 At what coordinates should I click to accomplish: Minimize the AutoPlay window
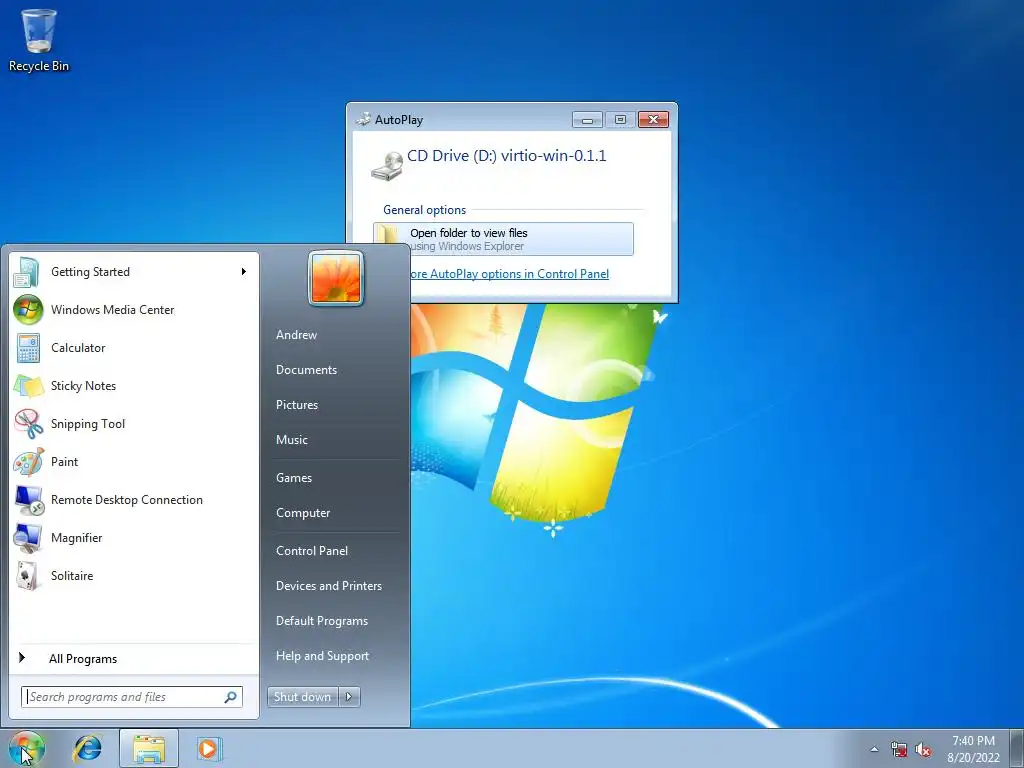pyautogui.click(x=587, y=120)
